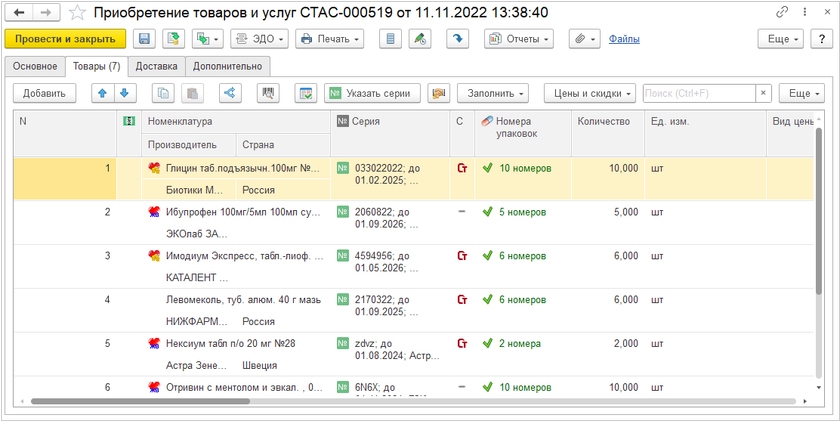Add document to favorites with star icon
This screenshot has height=421, width=840.
tap(76, 12)
